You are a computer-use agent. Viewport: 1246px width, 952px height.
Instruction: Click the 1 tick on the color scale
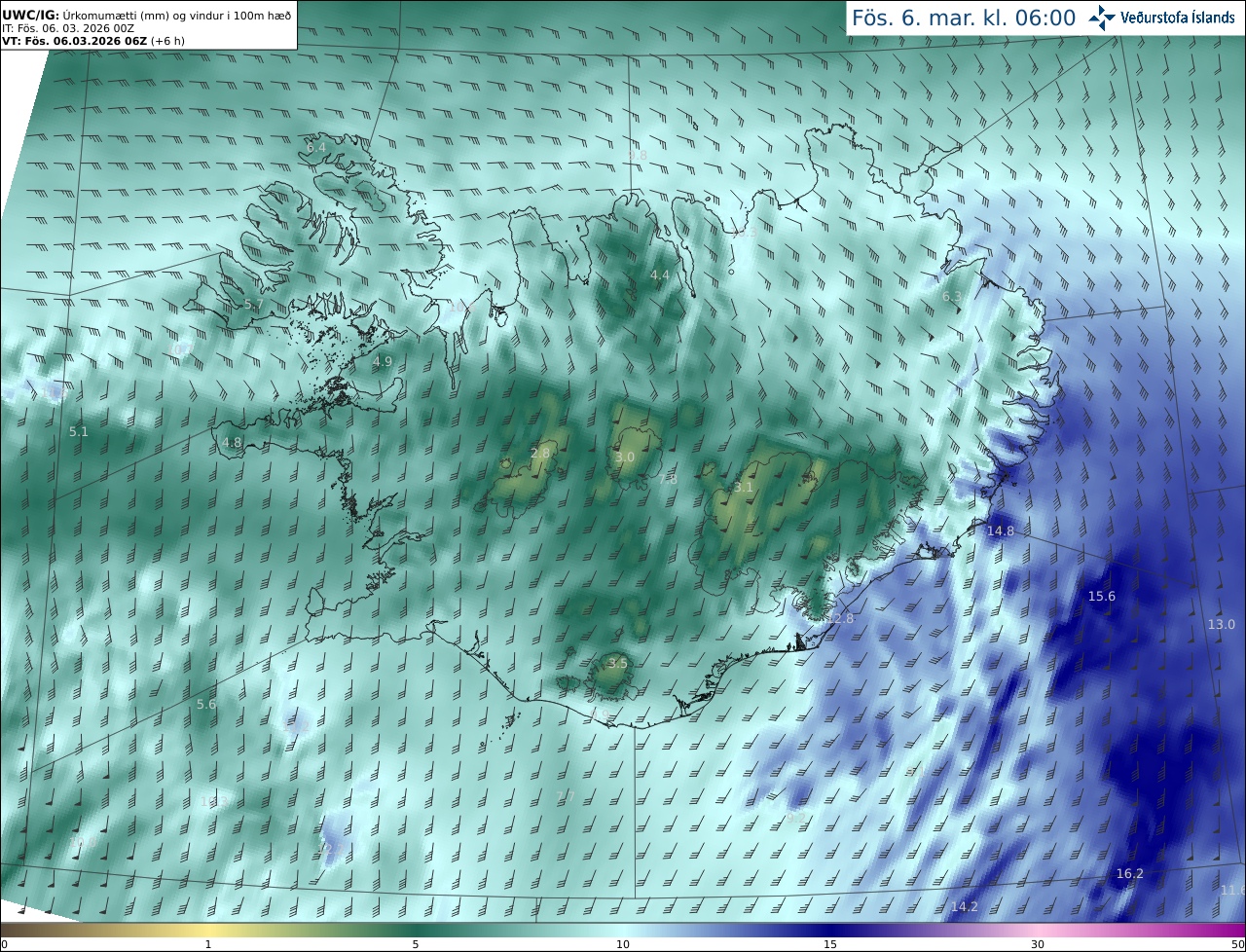[x=208, y=944]
